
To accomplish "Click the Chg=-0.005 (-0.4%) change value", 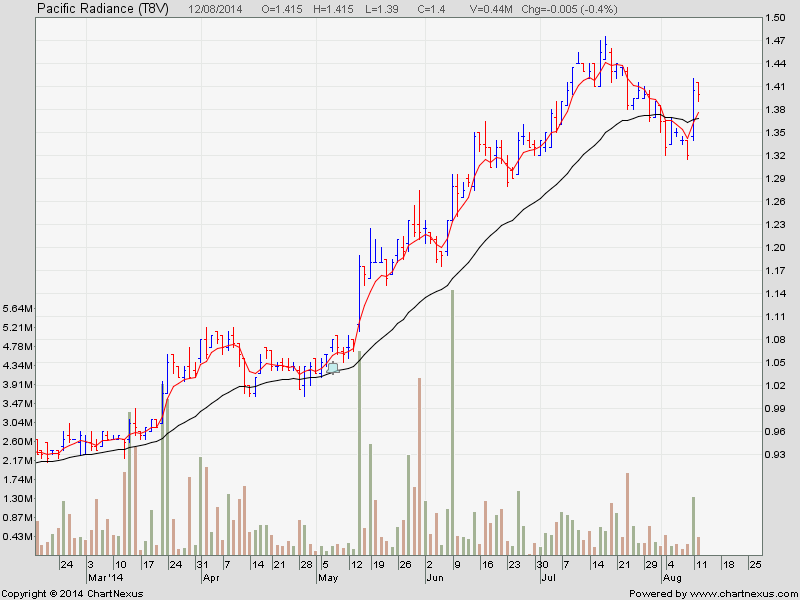I will (569, 9).
